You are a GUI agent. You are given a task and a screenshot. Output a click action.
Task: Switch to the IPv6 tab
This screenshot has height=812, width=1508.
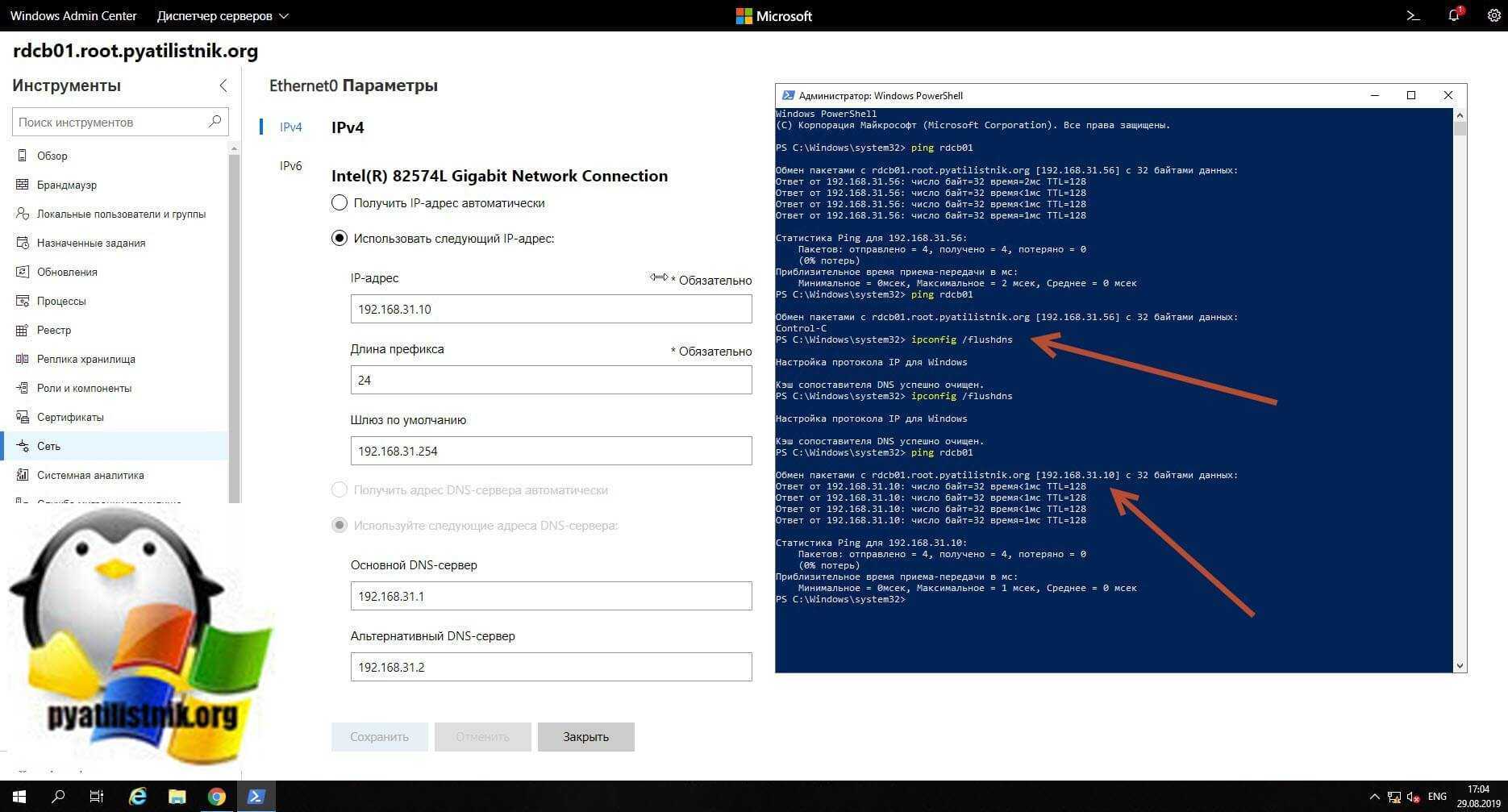point(290,166)
